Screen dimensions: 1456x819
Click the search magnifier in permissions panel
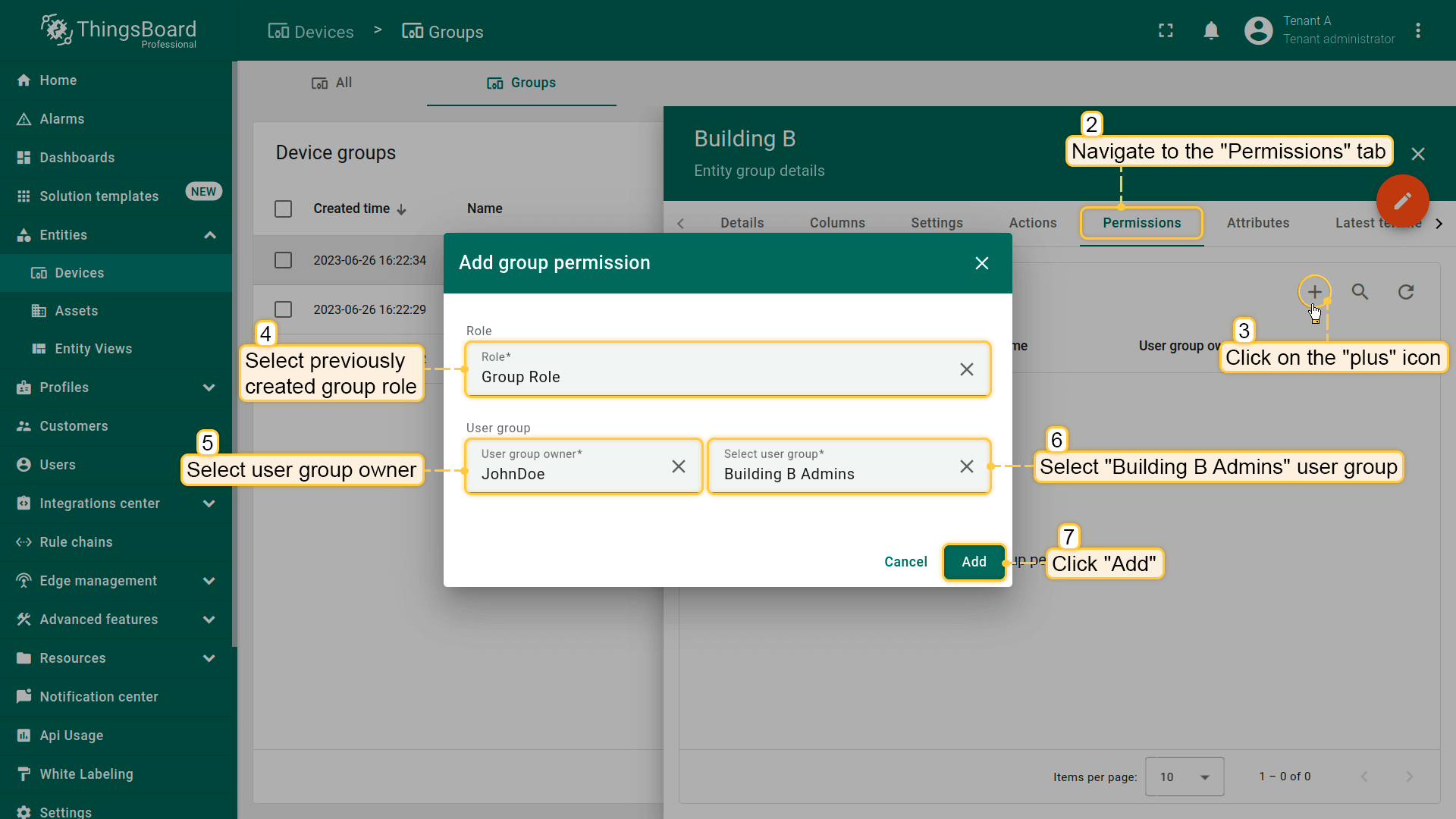click(1360, 292)
